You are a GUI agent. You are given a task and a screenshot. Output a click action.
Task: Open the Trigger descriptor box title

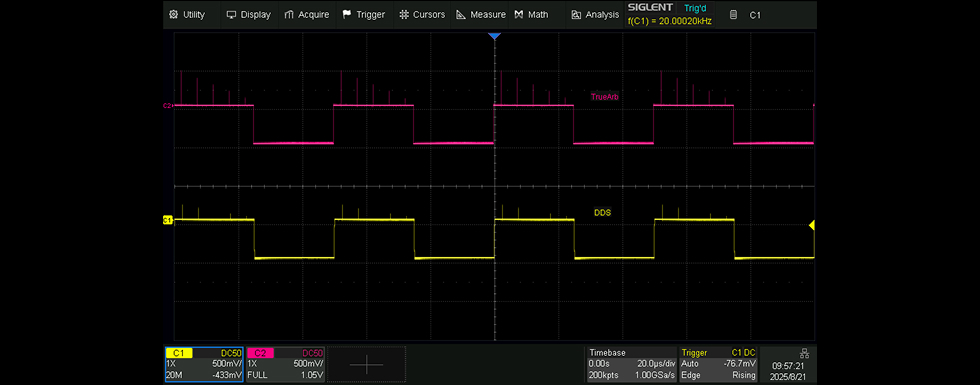coord(694,352)
